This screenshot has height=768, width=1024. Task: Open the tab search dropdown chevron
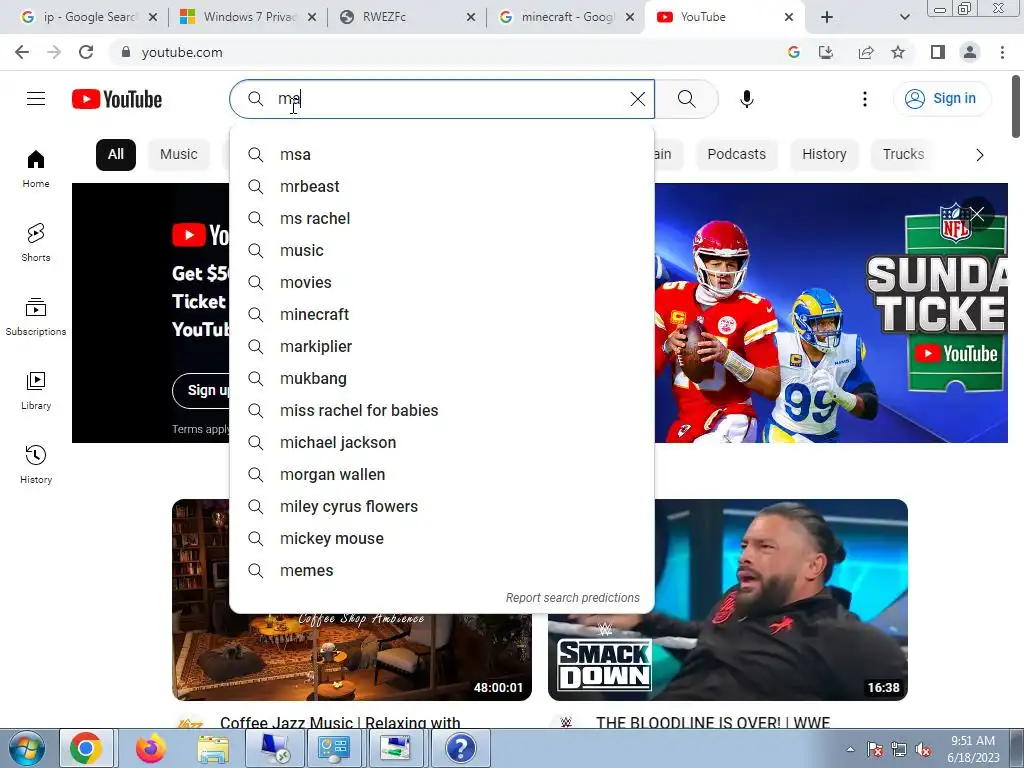[904, 17]
